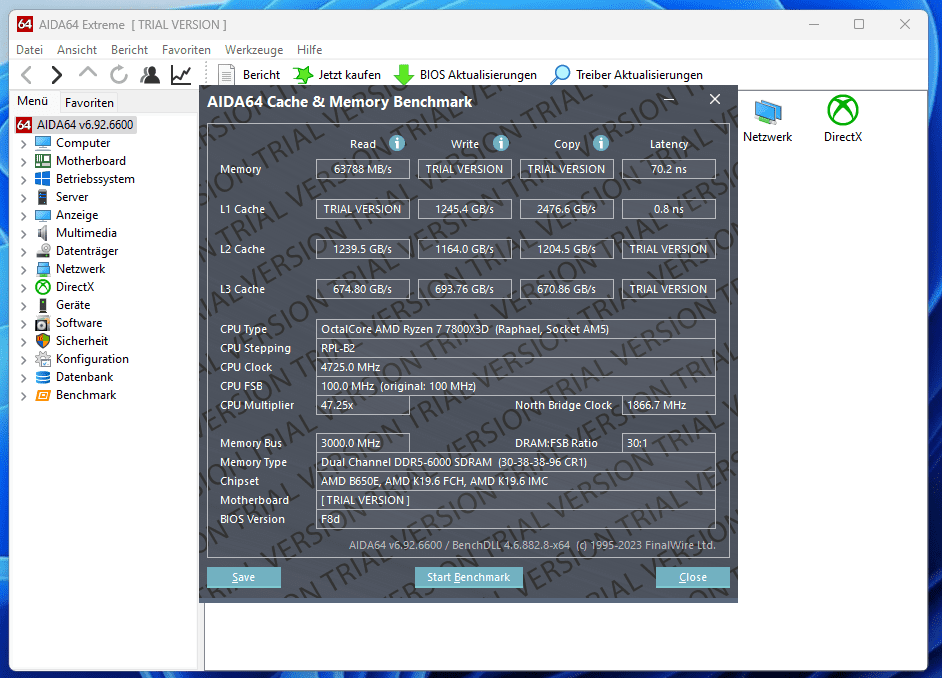Click the Treiber Aktualisierungen magnifier icon

click(560, 75)
